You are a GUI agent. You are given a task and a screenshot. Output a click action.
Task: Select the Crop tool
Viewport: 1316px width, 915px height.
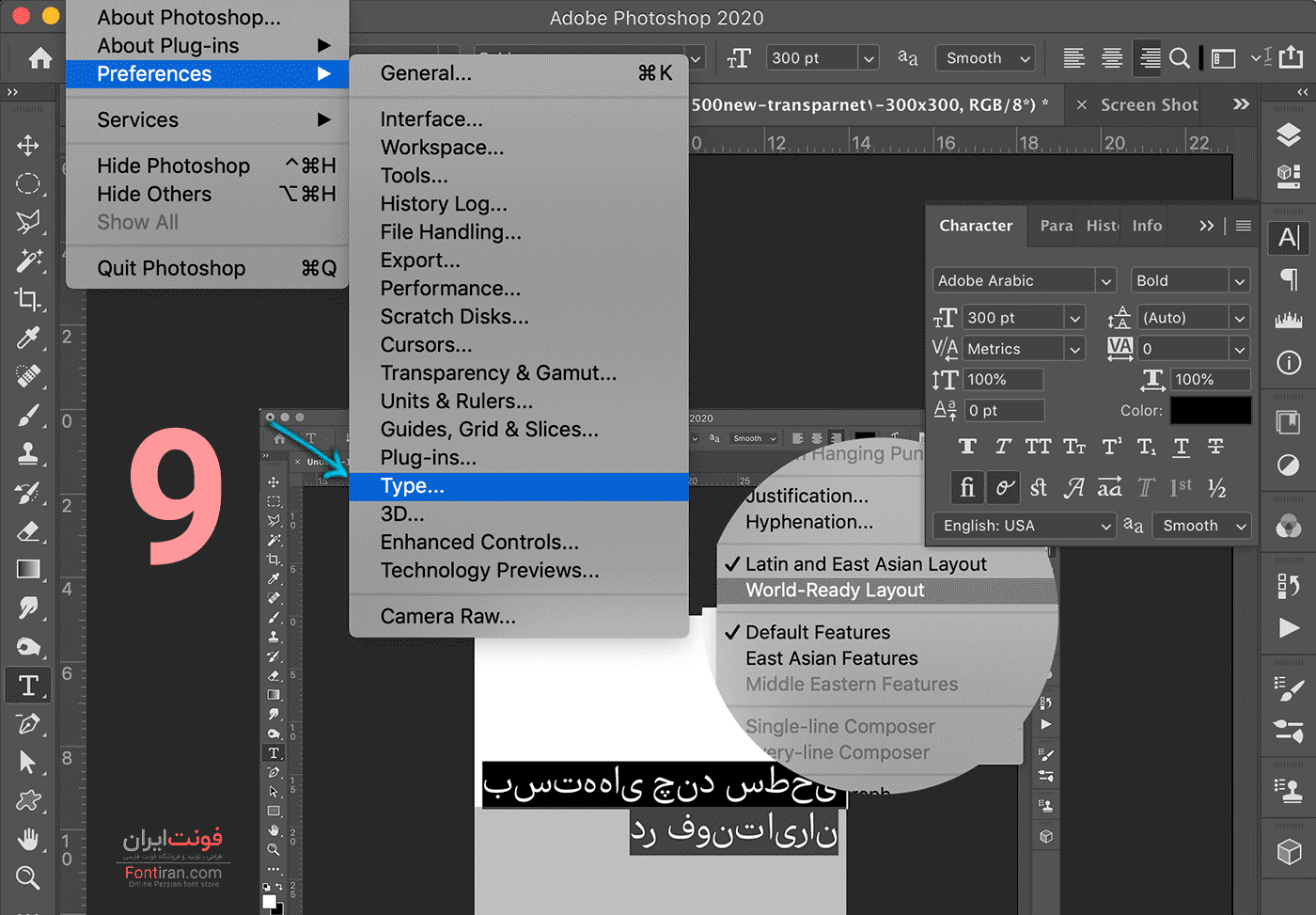(28, 299)
